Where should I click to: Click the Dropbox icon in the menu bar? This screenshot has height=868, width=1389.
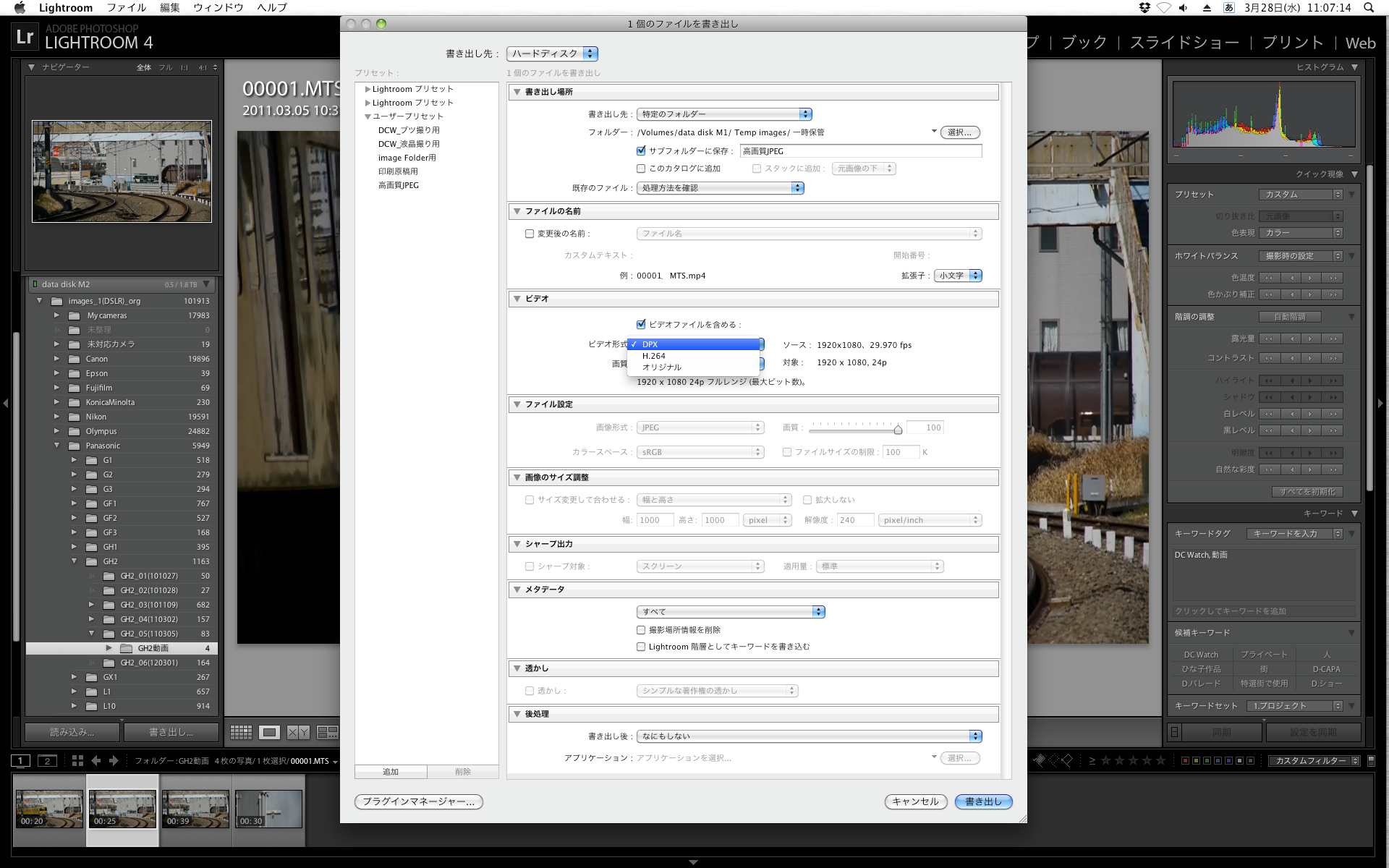click(1144, 7)
